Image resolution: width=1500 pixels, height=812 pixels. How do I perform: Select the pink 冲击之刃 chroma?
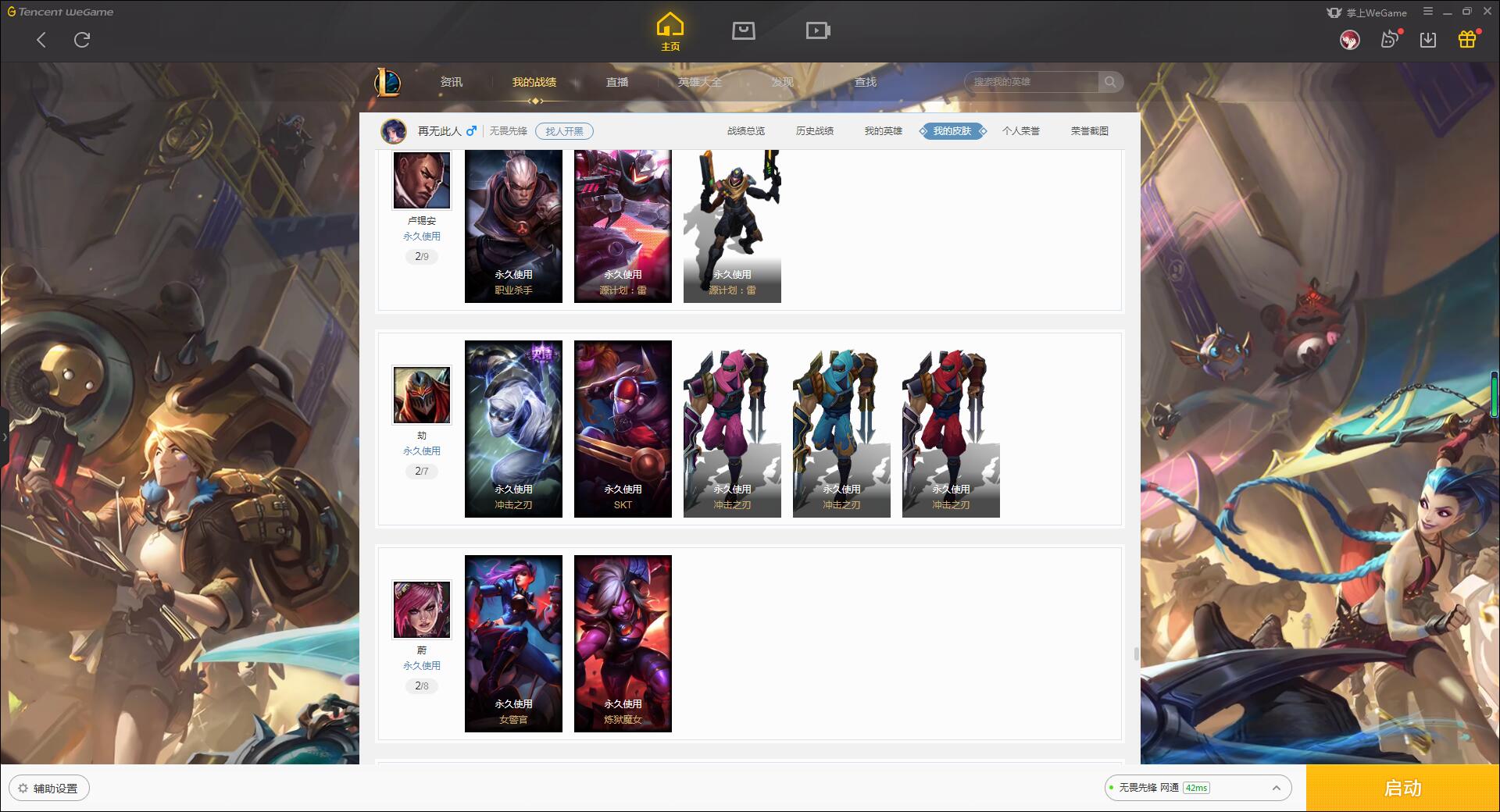pyautogui.click(x=732, y=429)
